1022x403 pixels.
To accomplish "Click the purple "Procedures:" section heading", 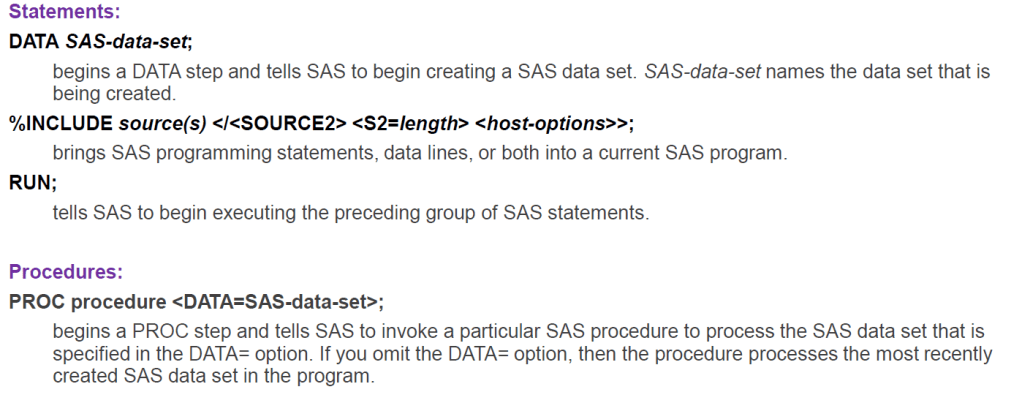I will tap(66, 271).
